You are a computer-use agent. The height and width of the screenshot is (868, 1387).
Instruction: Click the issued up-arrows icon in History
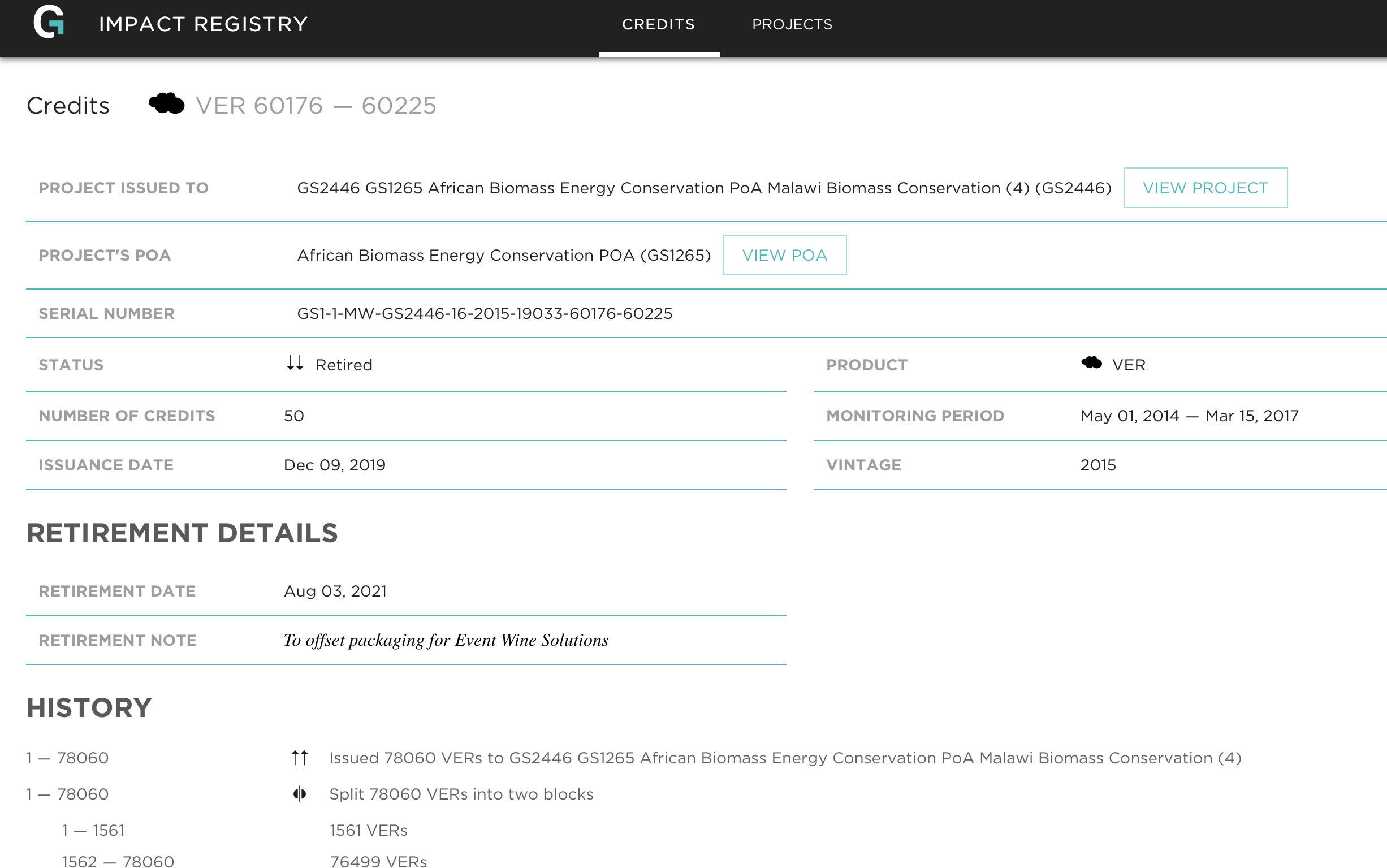(300, 758)
